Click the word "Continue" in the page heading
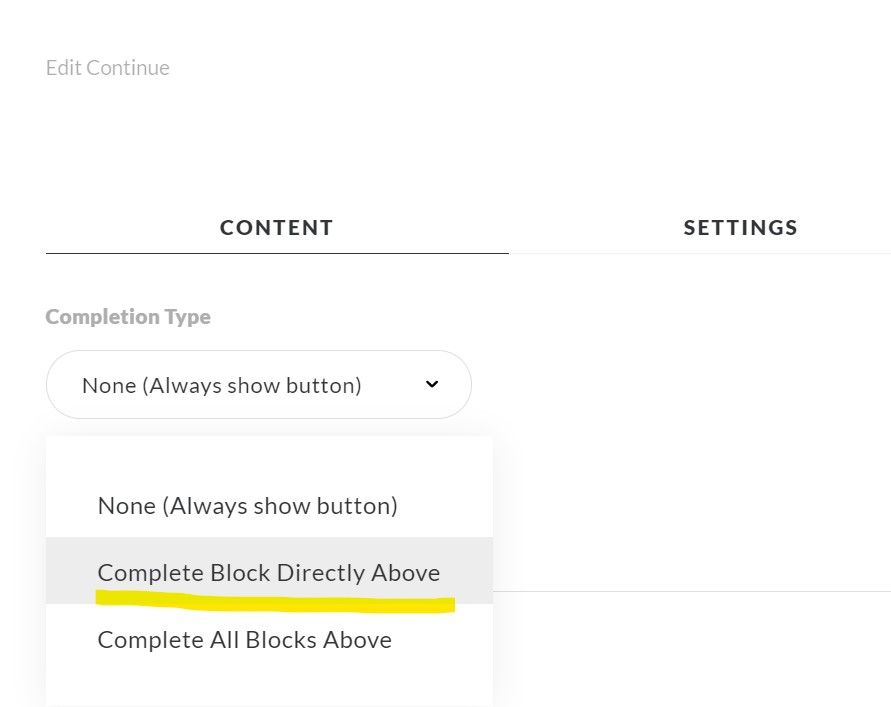The height and width of the screenshot is (707, 891). [128, 68]
